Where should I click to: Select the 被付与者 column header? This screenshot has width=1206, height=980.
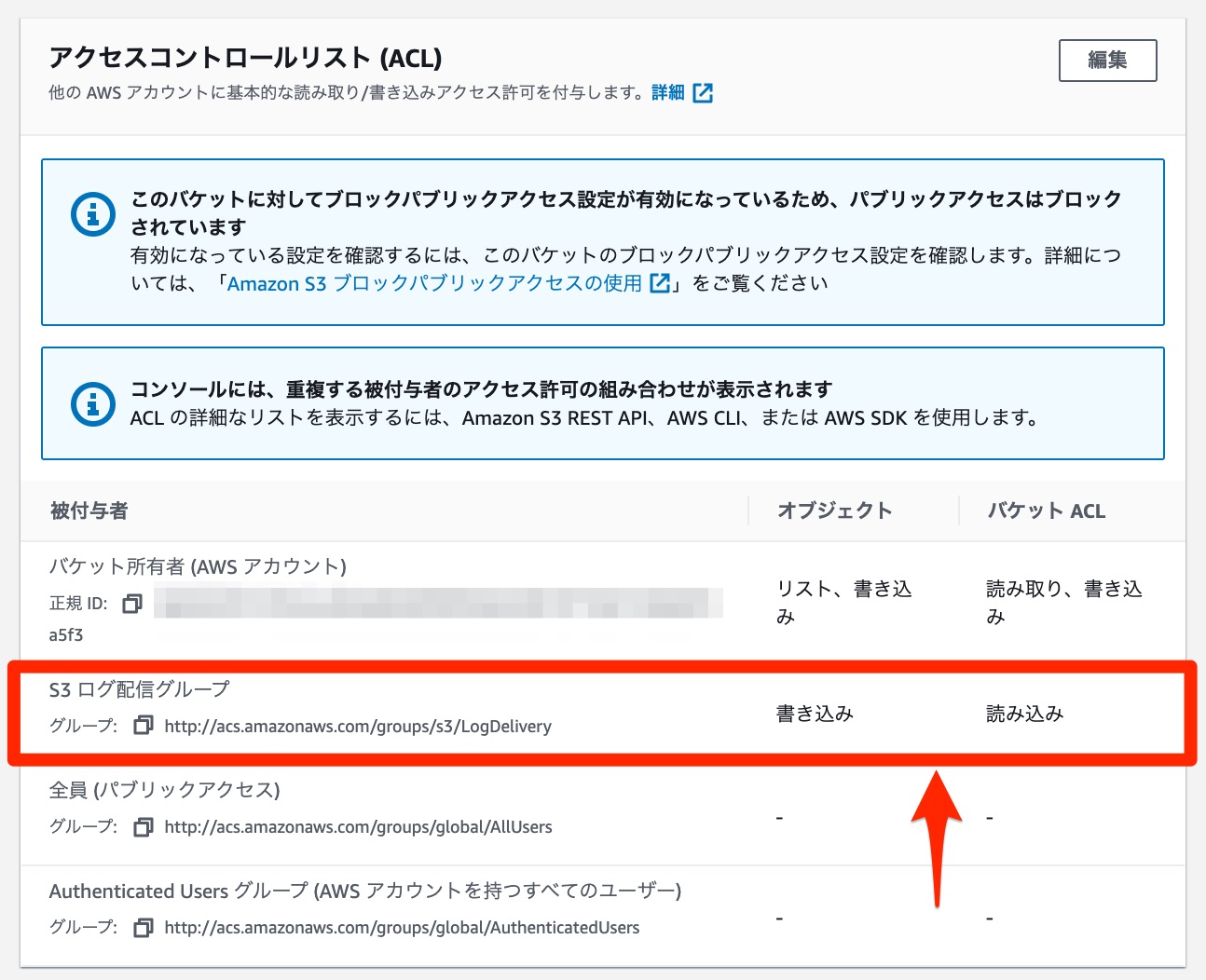88,510
